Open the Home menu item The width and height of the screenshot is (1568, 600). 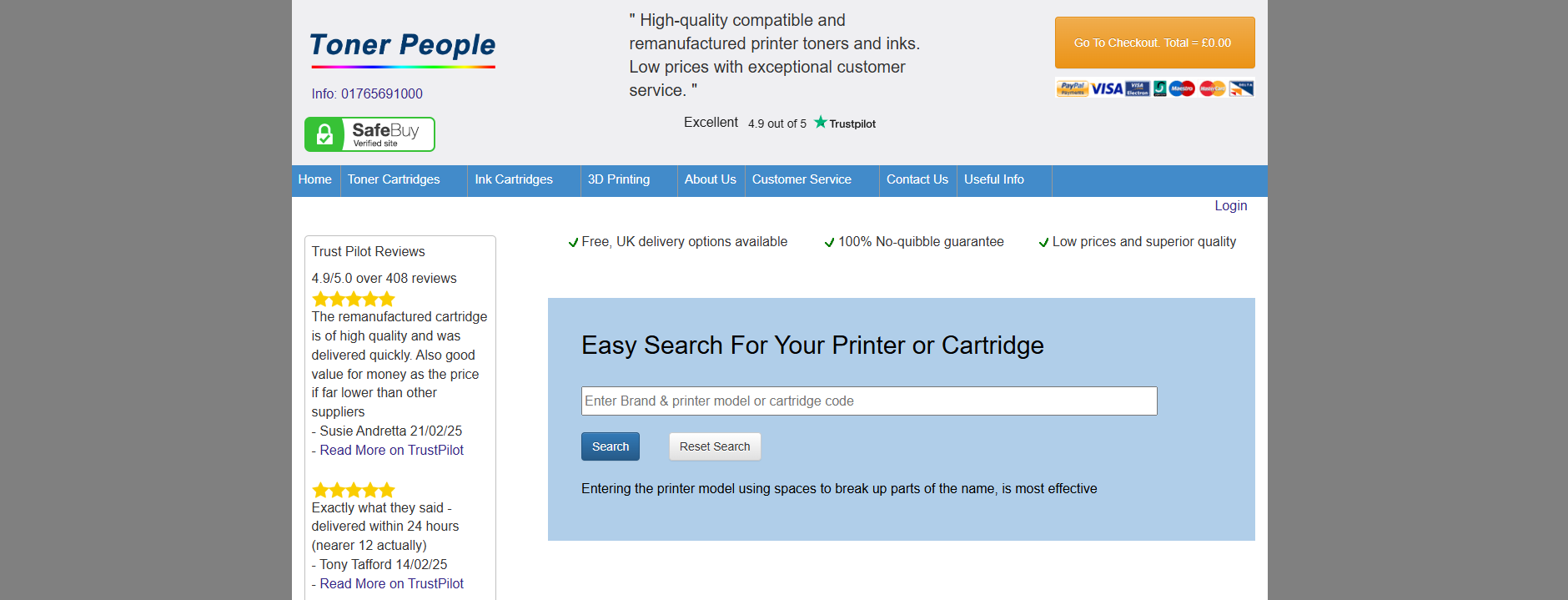tap(315, 179)
